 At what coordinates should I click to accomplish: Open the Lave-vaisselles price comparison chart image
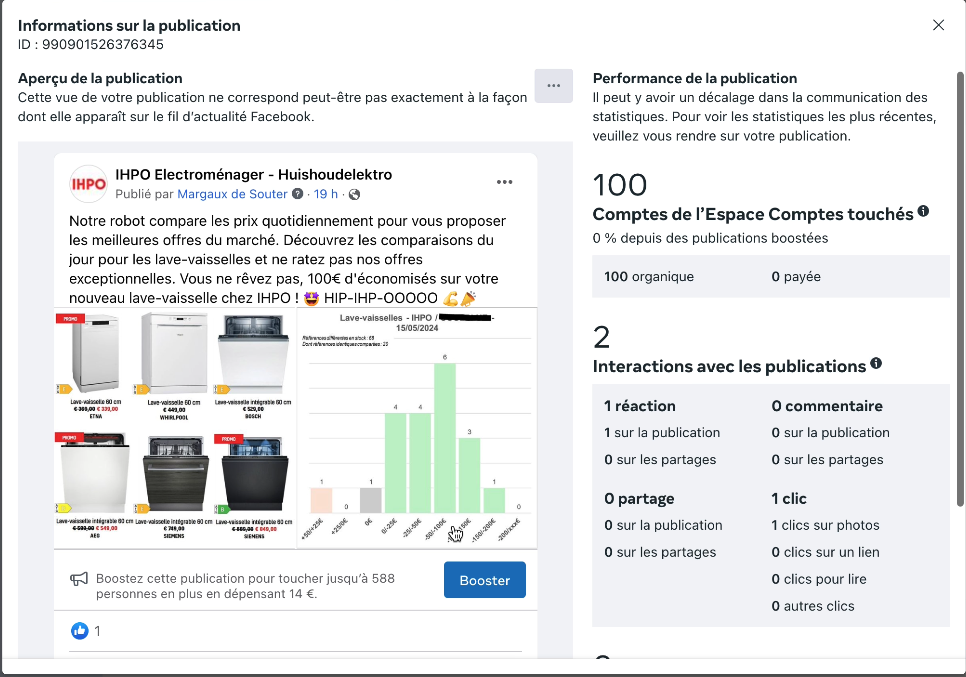pos(417,428)
